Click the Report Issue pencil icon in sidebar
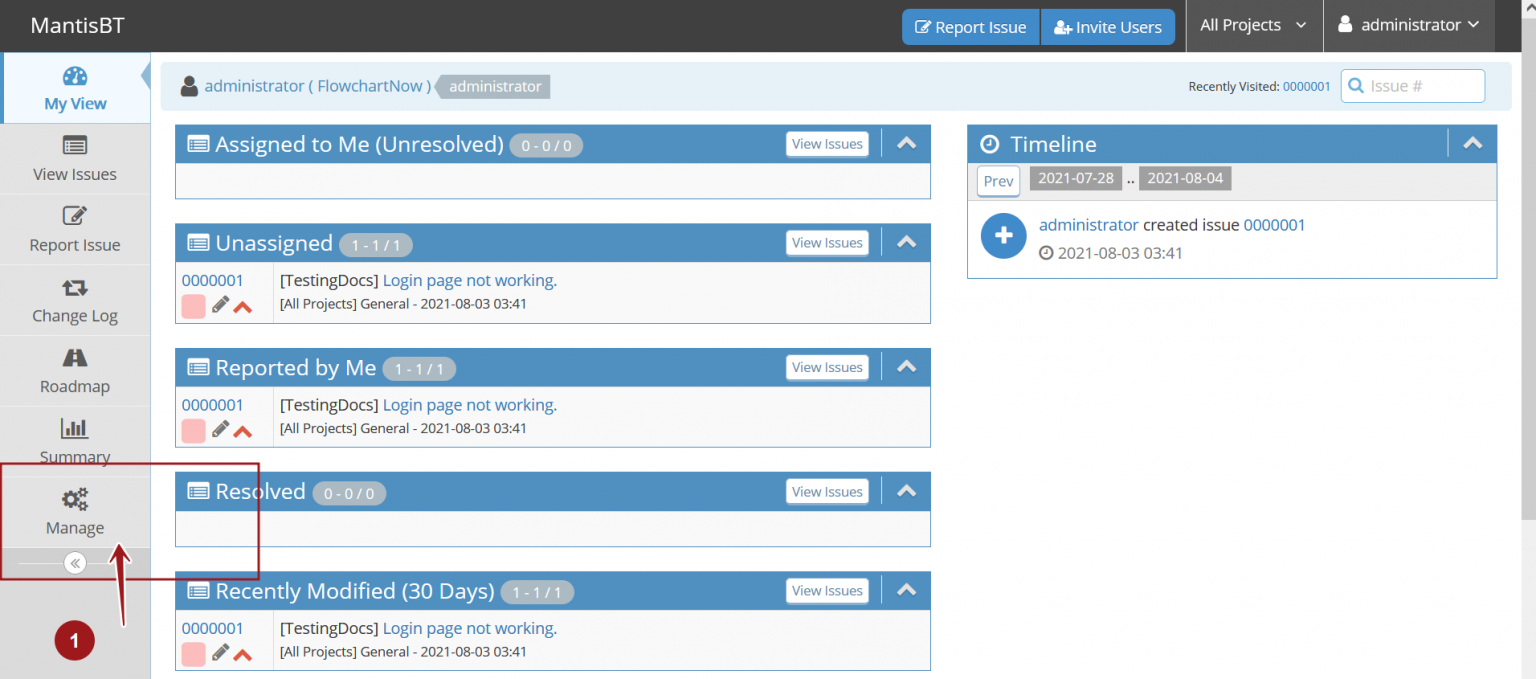 74,229
